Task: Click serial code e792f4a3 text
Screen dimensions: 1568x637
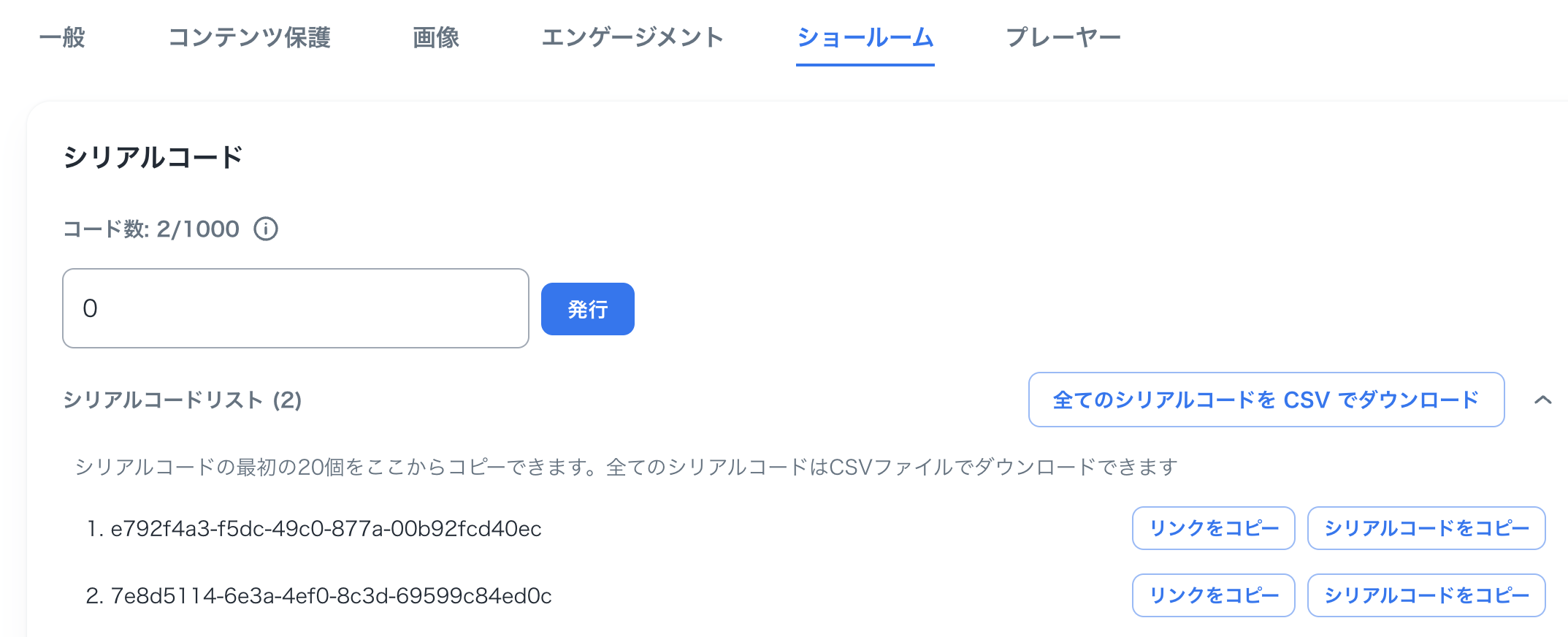Action: [326, 529]
